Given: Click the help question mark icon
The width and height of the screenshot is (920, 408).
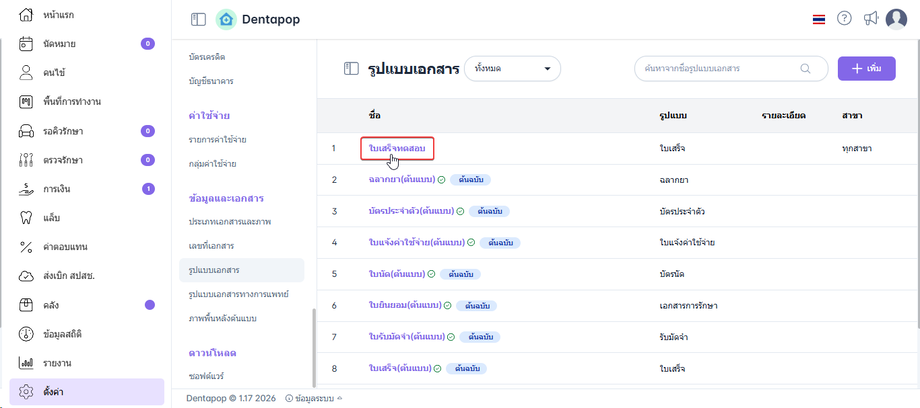Looking at the screenshot, I should (x=845, y=19).
